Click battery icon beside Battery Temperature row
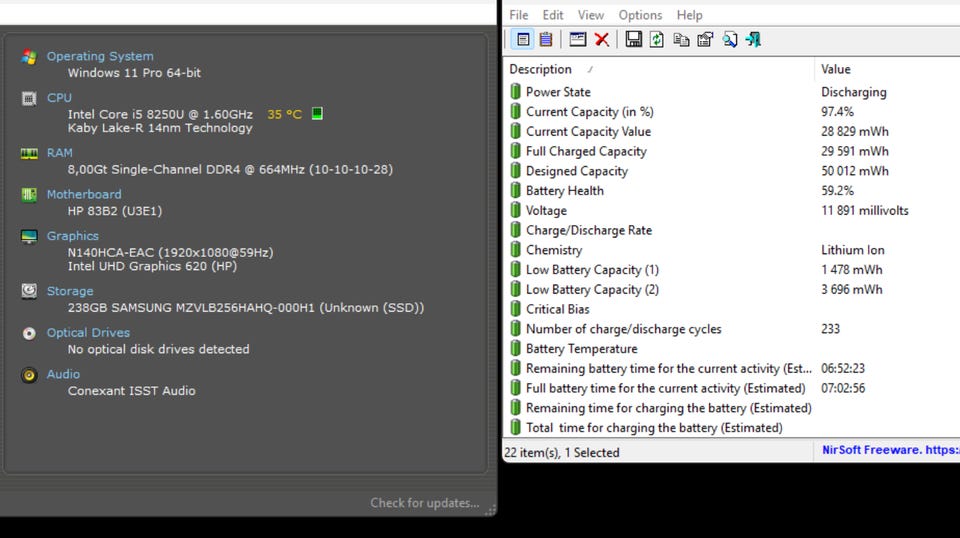 coord(516,348)
